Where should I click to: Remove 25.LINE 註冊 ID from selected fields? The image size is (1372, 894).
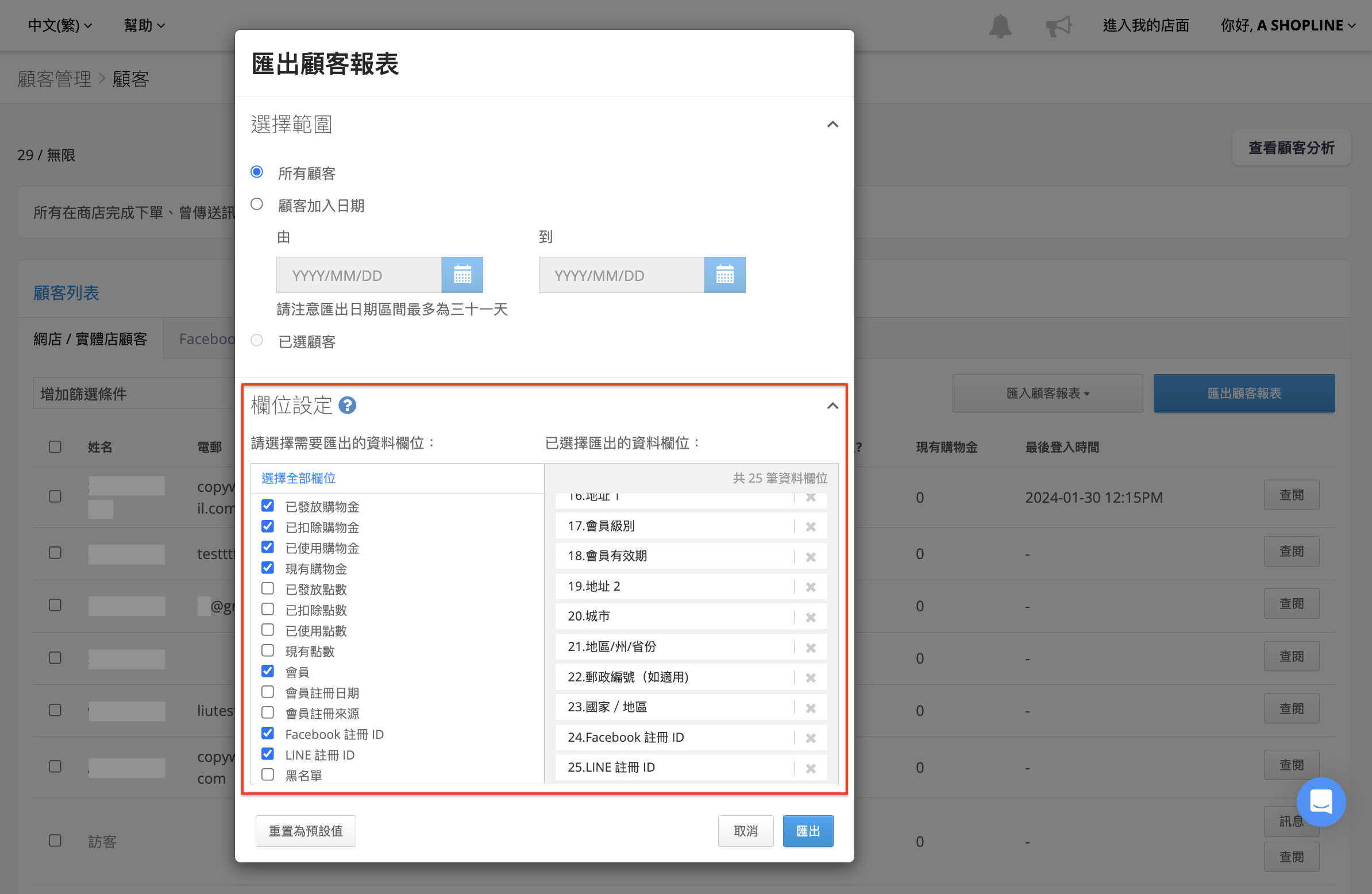tap(811, 768)
